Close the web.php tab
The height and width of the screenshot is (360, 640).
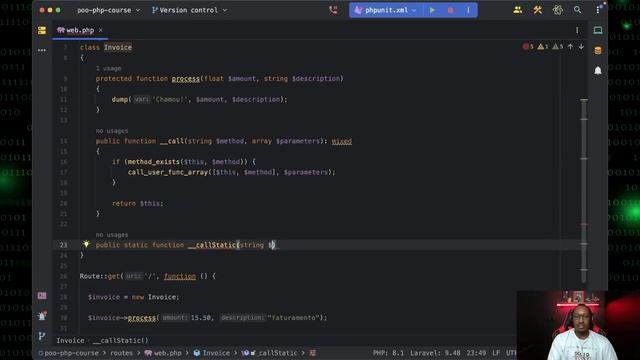point(101,30)
